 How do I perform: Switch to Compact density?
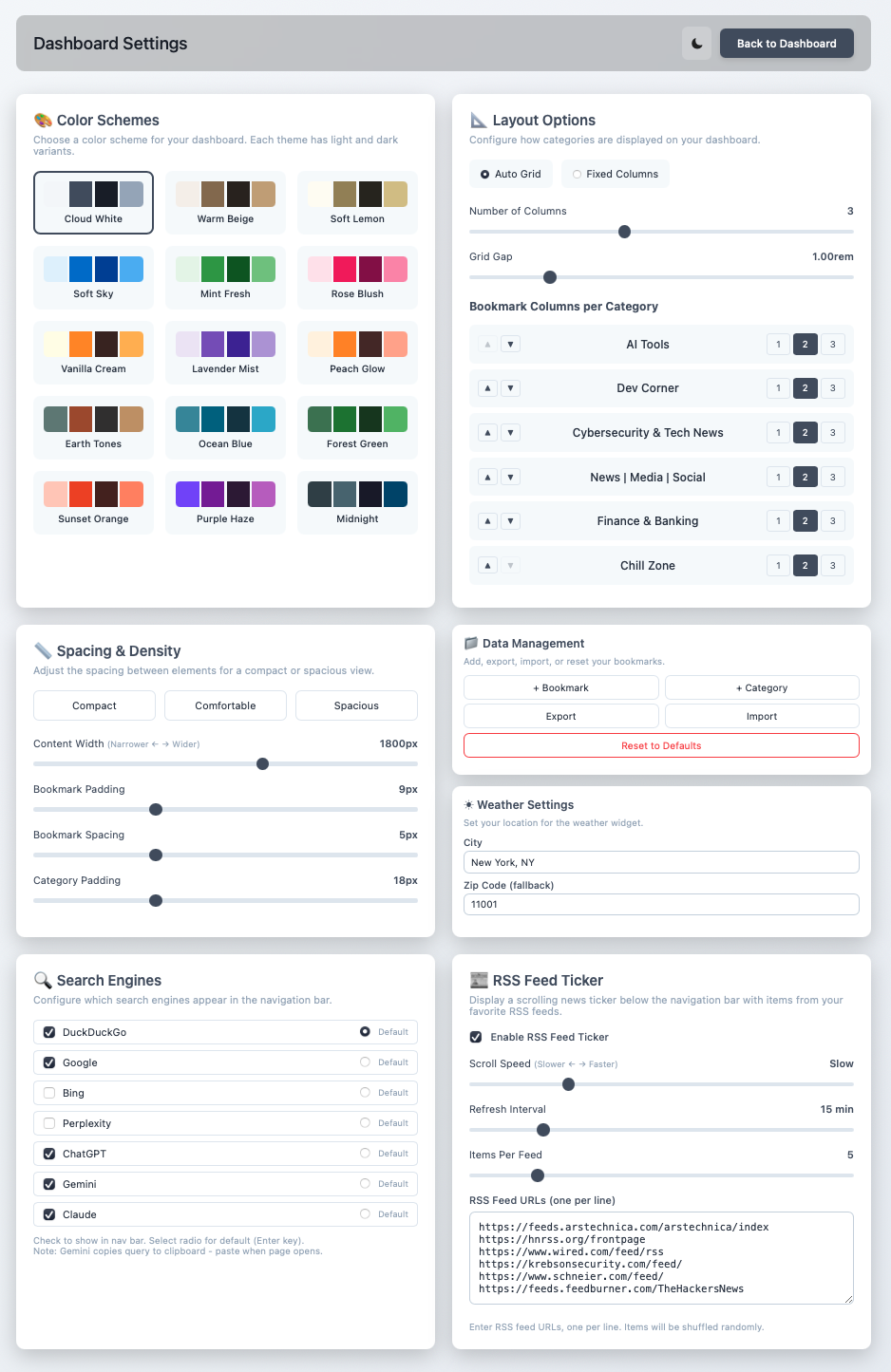[x=94, y=705]
